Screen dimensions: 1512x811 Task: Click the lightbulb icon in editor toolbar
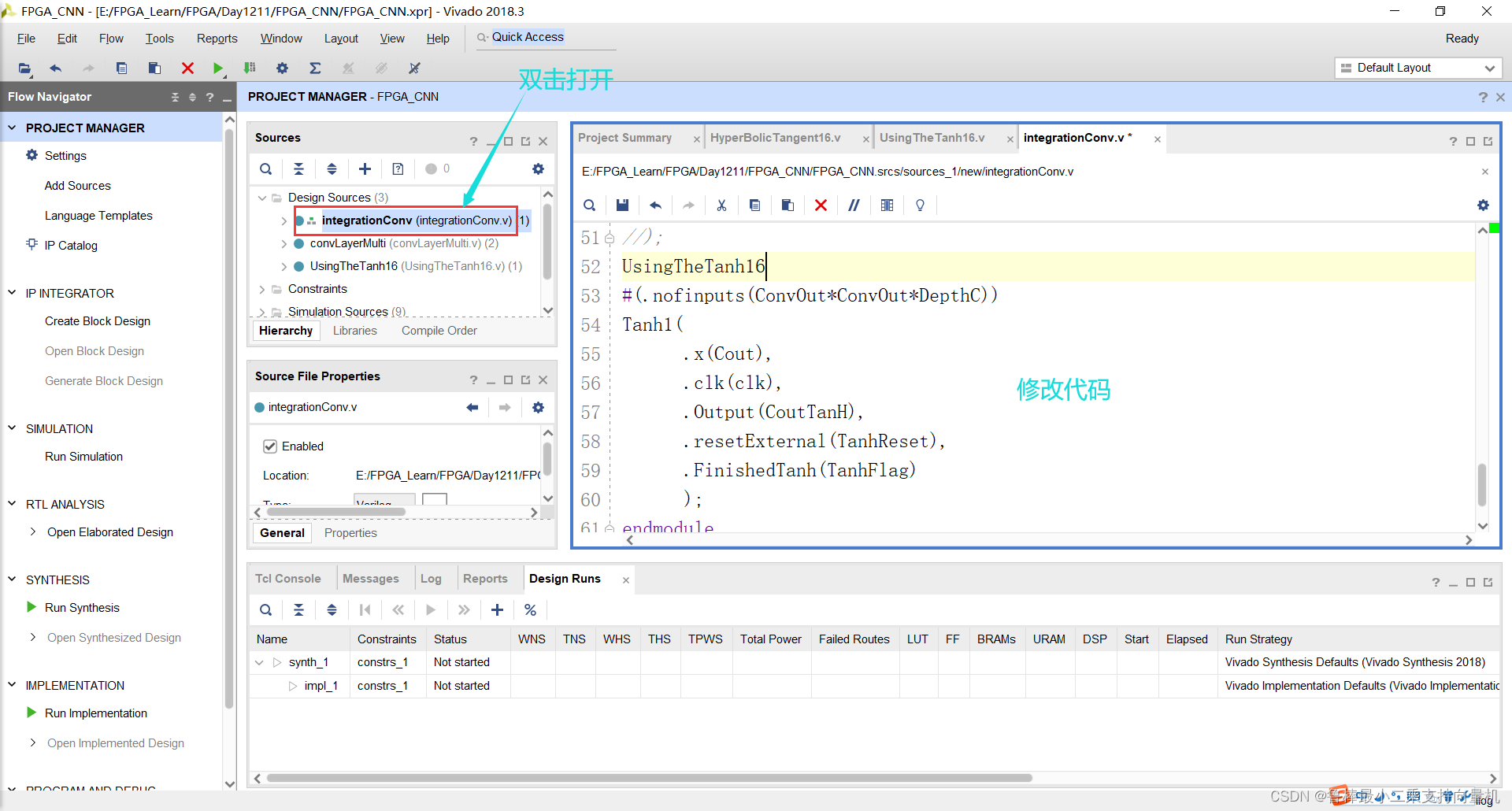pos(920,206)
